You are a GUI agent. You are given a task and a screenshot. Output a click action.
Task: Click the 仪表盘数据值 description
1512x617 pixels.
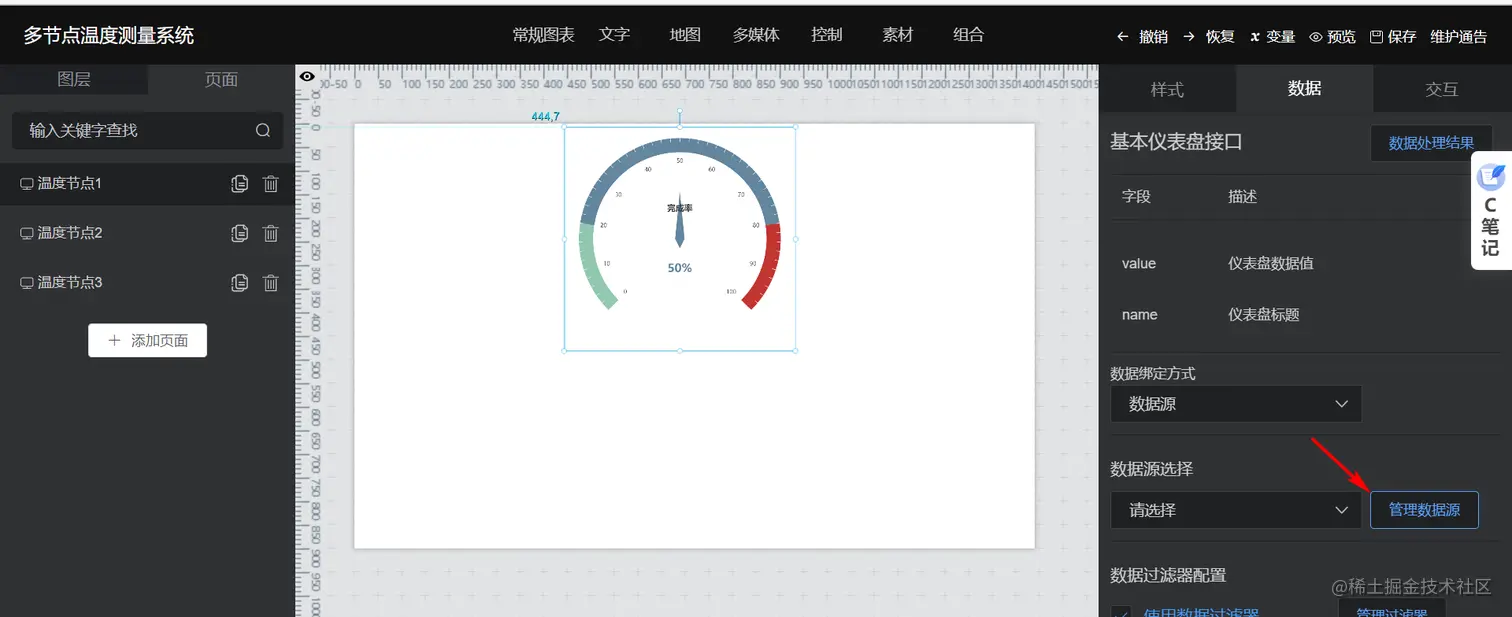1270,264
